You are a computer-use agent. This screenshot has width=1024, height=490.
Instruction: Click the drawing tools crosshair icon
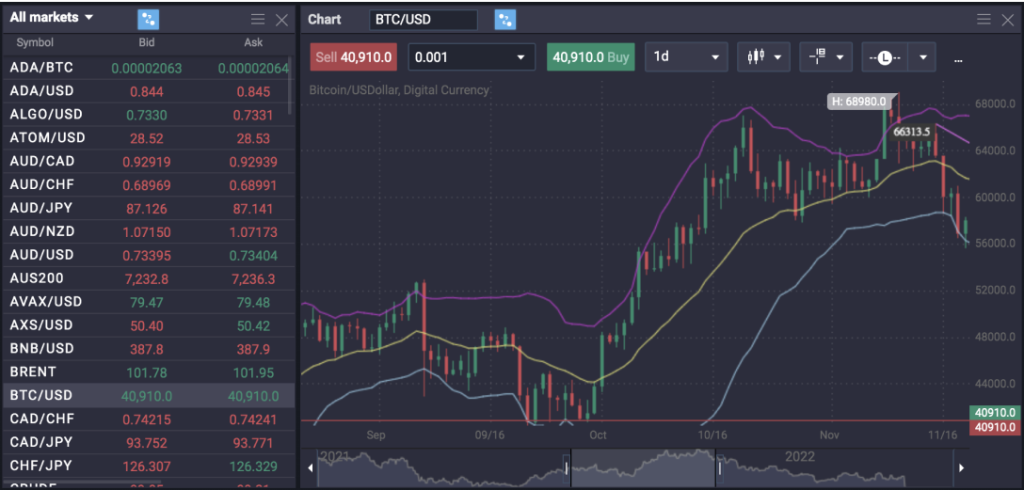coord(818,57)
